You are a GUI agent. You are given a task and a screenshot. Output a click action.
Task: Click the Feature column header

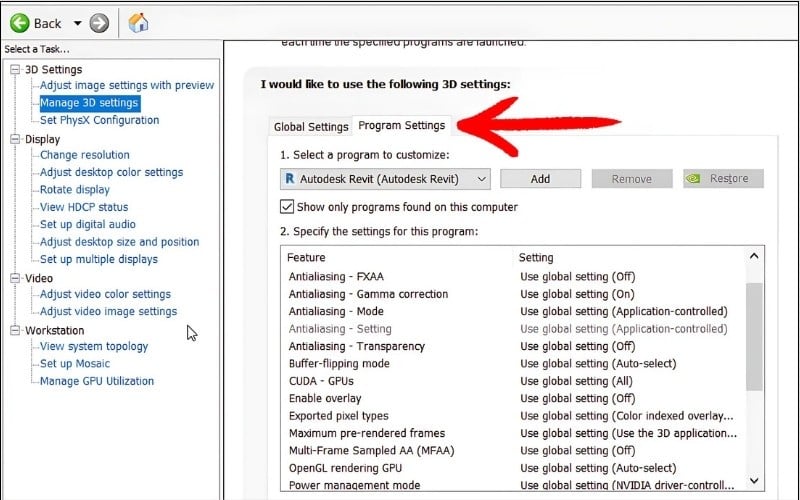coord(306,257)
